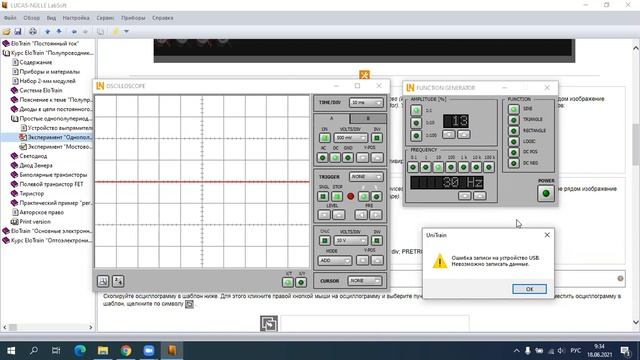The height and width of the screenshot is (360, 640).
Task: Open TIME/DIV dropdown
Action: [366, 103]
